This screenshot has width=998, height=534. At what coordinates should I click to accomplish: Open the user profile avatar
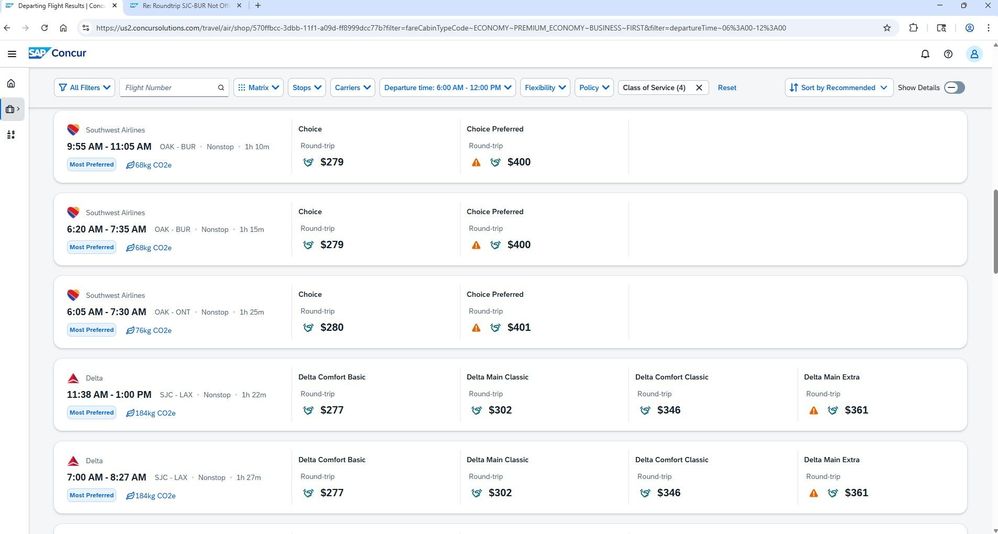[x=974, y=54]
